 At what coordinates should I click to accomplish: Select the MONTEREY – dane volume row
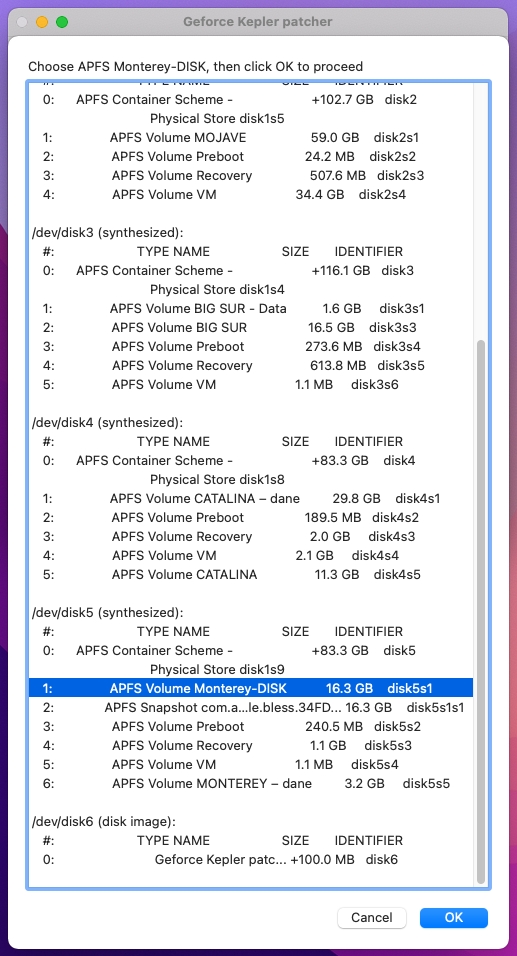click(251, 783)
